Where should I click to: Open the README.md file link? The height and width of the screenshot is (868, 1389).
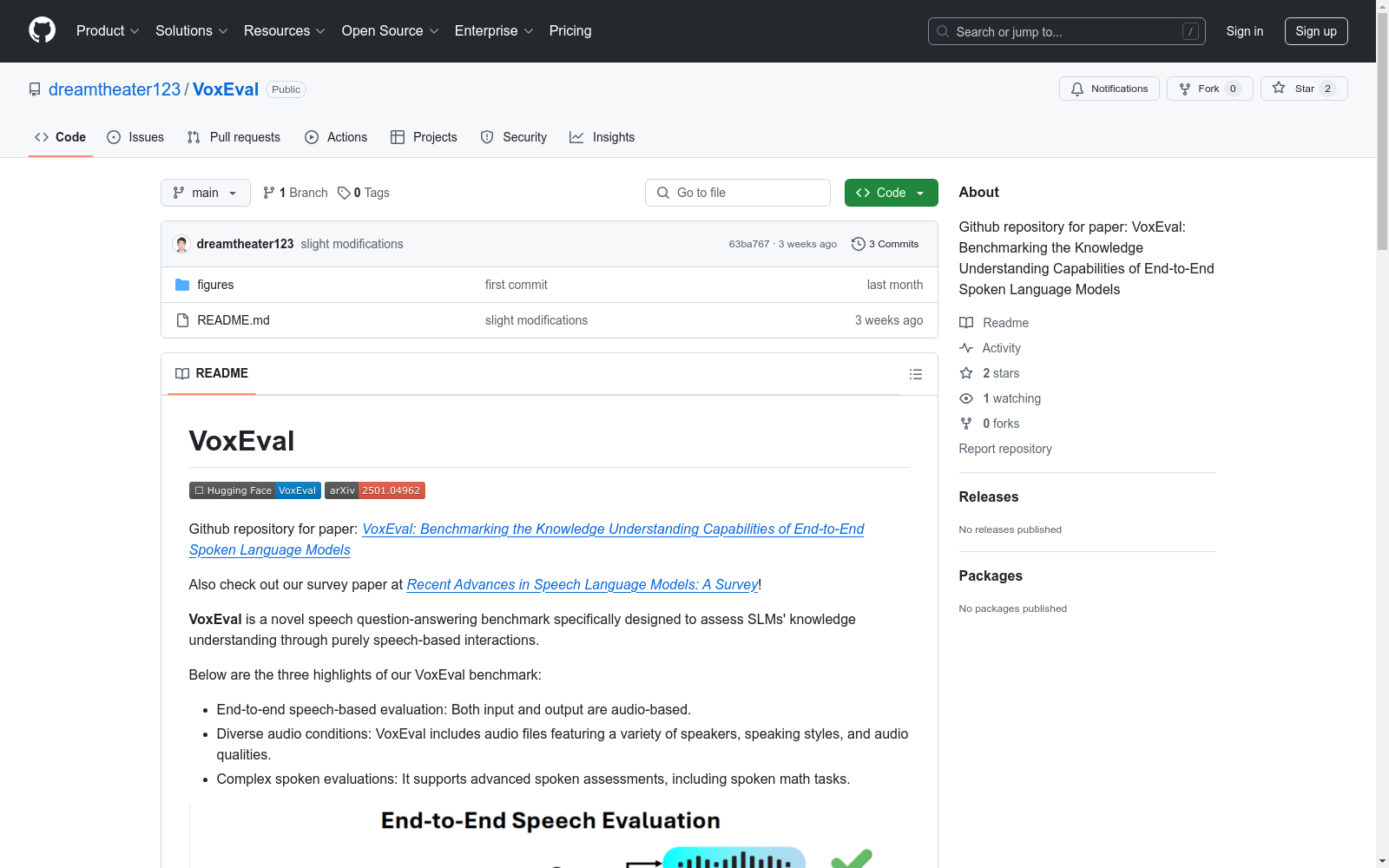pyautogui.click(x=234, y=320)
